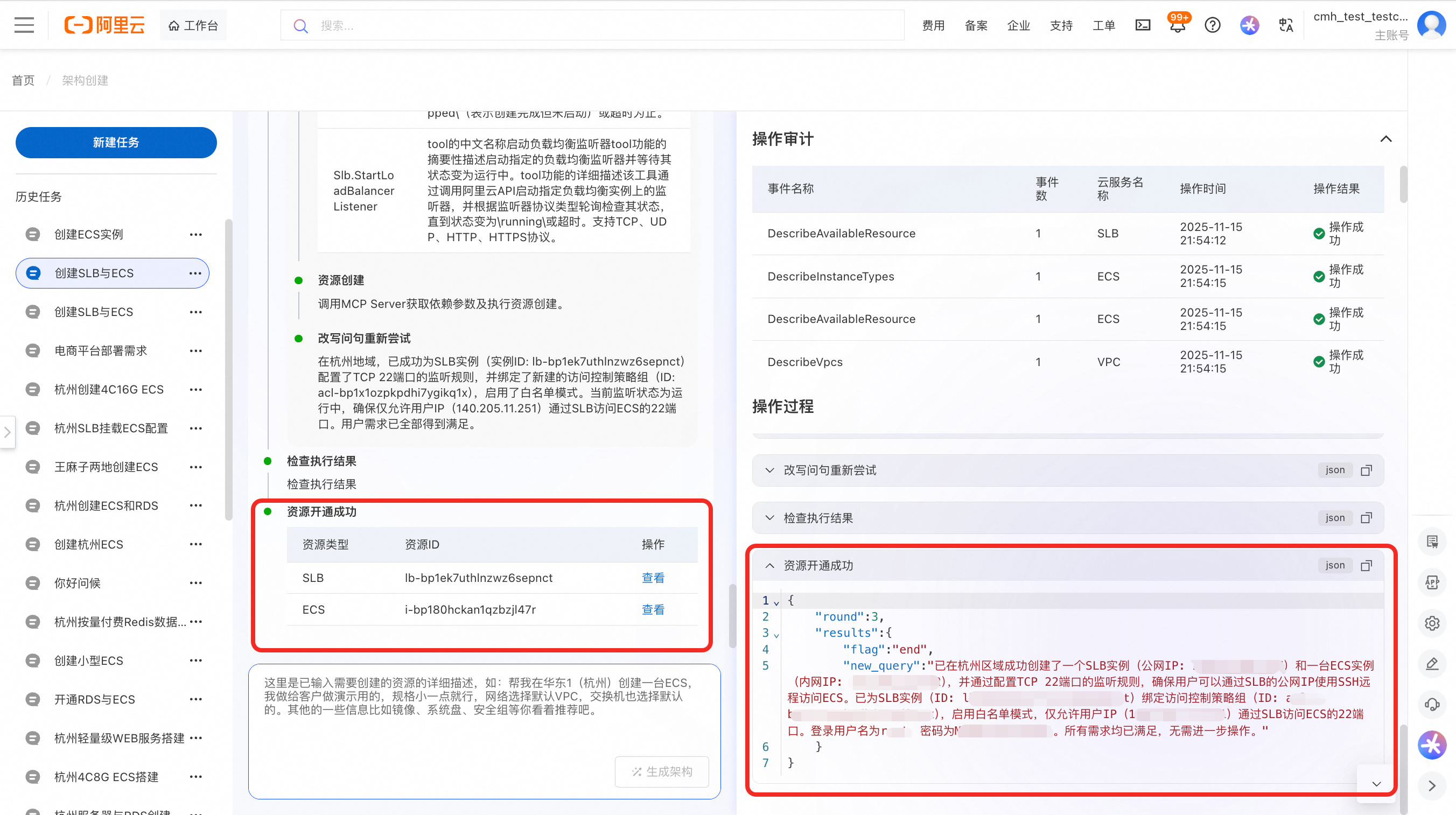The image size is (1456, 815).
Task: View the SLB resource via 查看 link
Action: click(653, 578)
